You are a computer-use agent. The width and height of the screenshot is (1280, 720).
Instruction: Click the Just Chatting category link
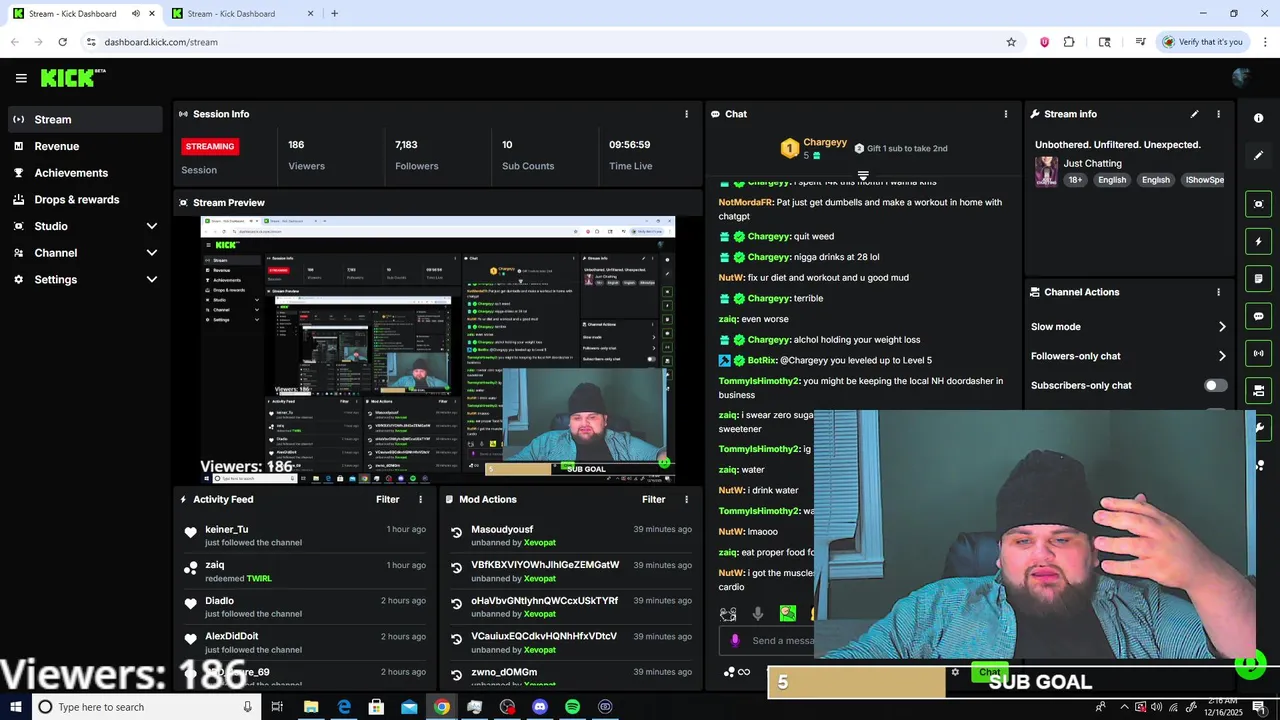point(1092,163)
